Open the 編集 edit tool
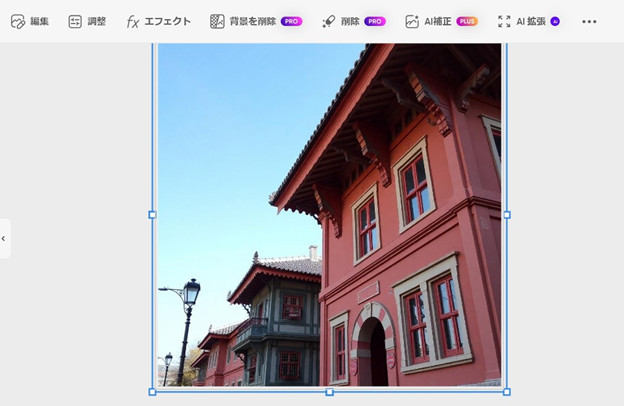 [30, 21]
